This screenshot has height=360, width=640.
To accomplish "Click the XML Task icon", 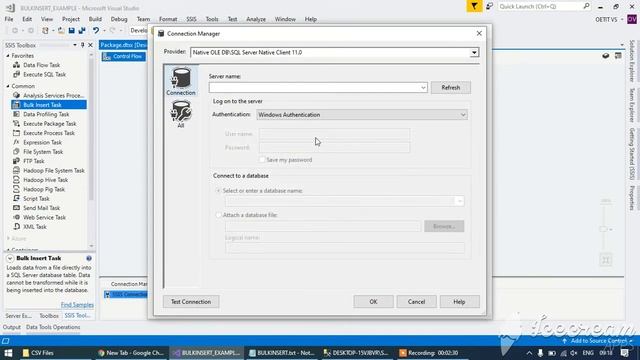I will click(16, 227).
